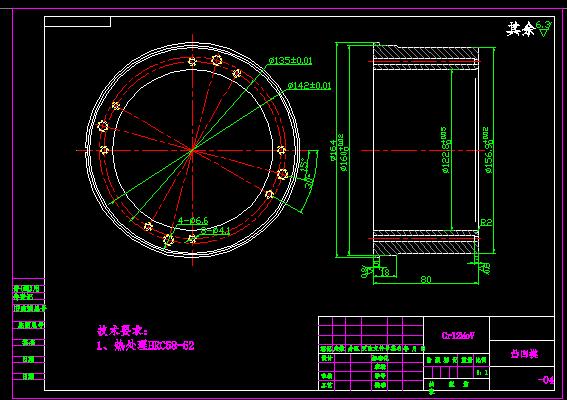Click the 4-ø6.6 hole callout
Screen dimensions: 567x400
point(193,221)
